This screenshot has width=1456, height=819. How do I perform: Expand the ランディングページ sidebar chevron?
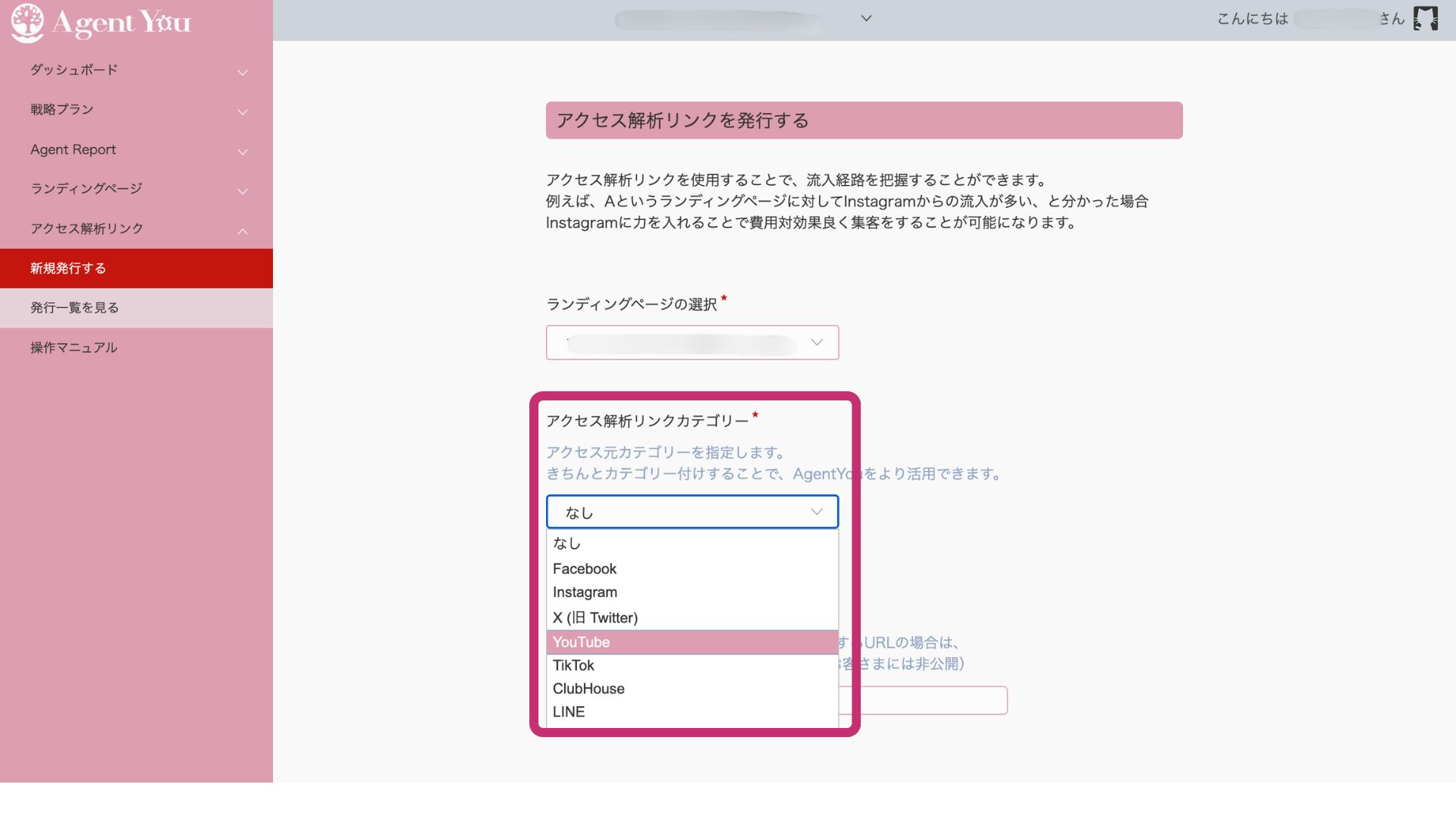click(x=243, y=192)
